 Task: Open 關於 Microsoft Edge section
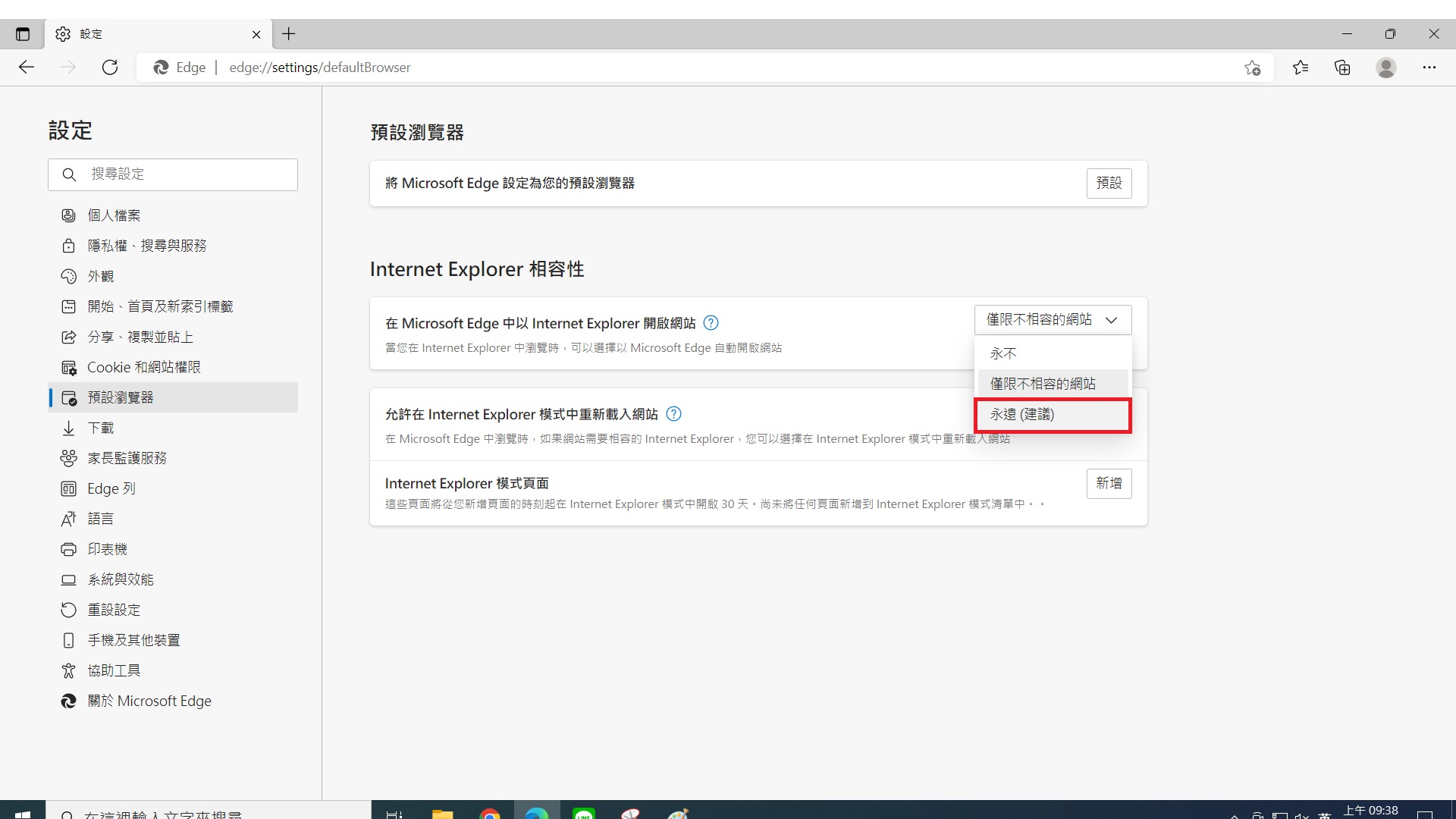pyautogui.click(x=173, y=701)
